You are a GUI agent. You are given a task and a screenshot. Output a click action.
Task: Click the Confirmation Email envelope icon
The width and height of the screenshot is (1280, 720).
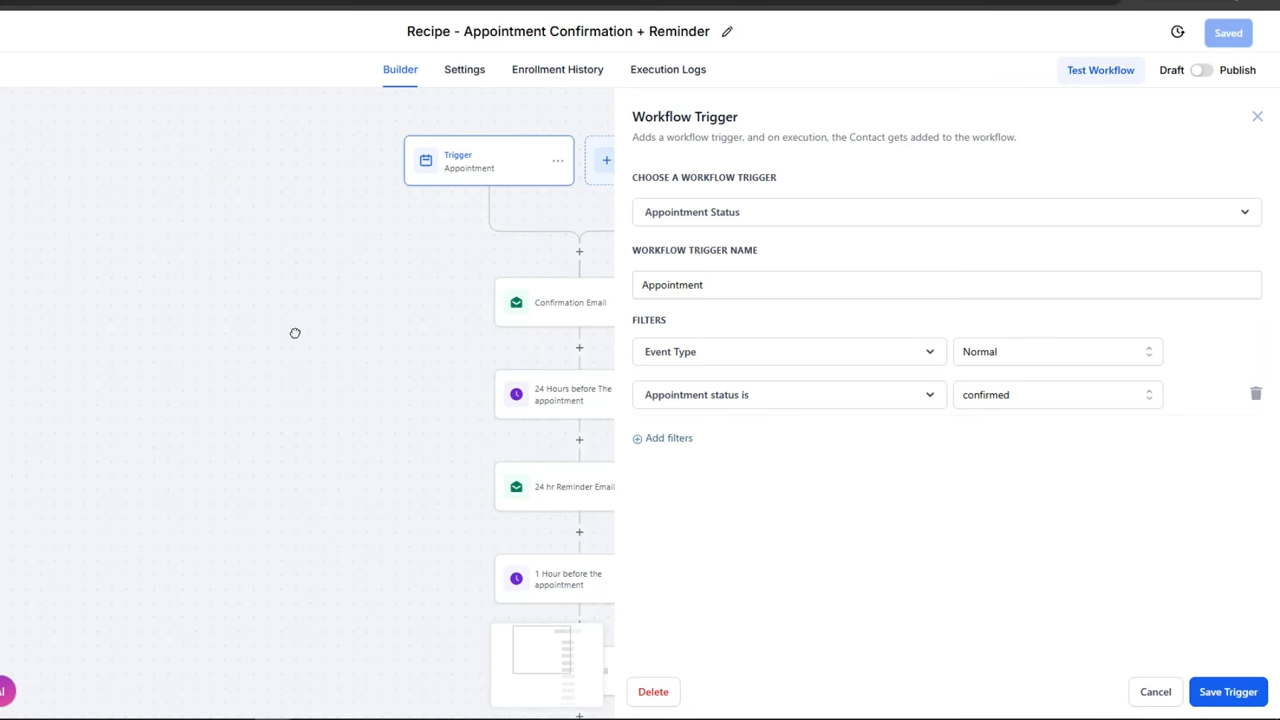click(x=516, y=303)
